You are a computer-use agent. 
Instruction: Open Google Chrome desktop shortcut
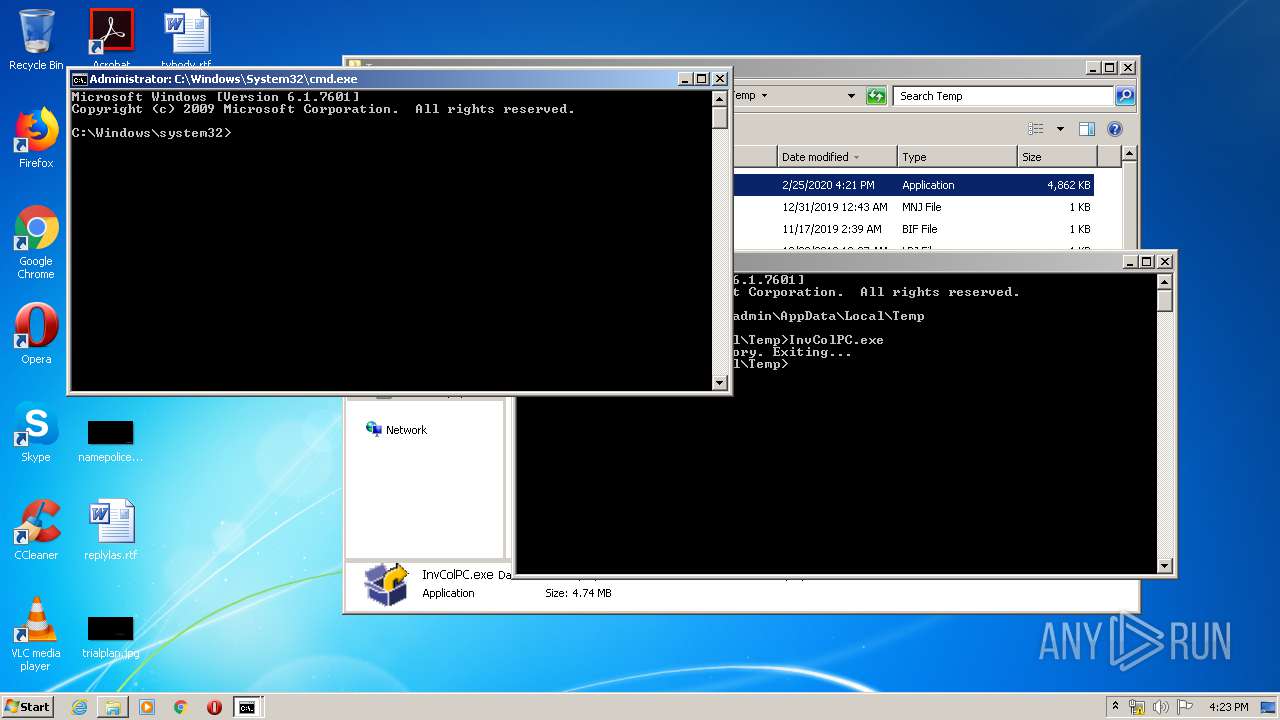[36, 242]
